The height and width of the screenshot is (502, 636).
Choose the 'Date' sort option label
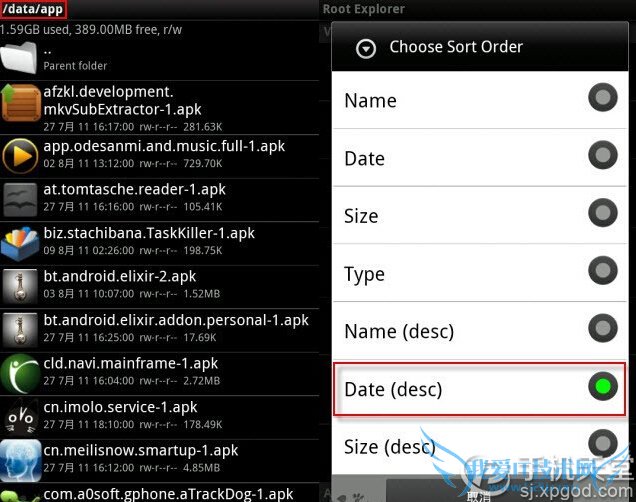point(364,158)
